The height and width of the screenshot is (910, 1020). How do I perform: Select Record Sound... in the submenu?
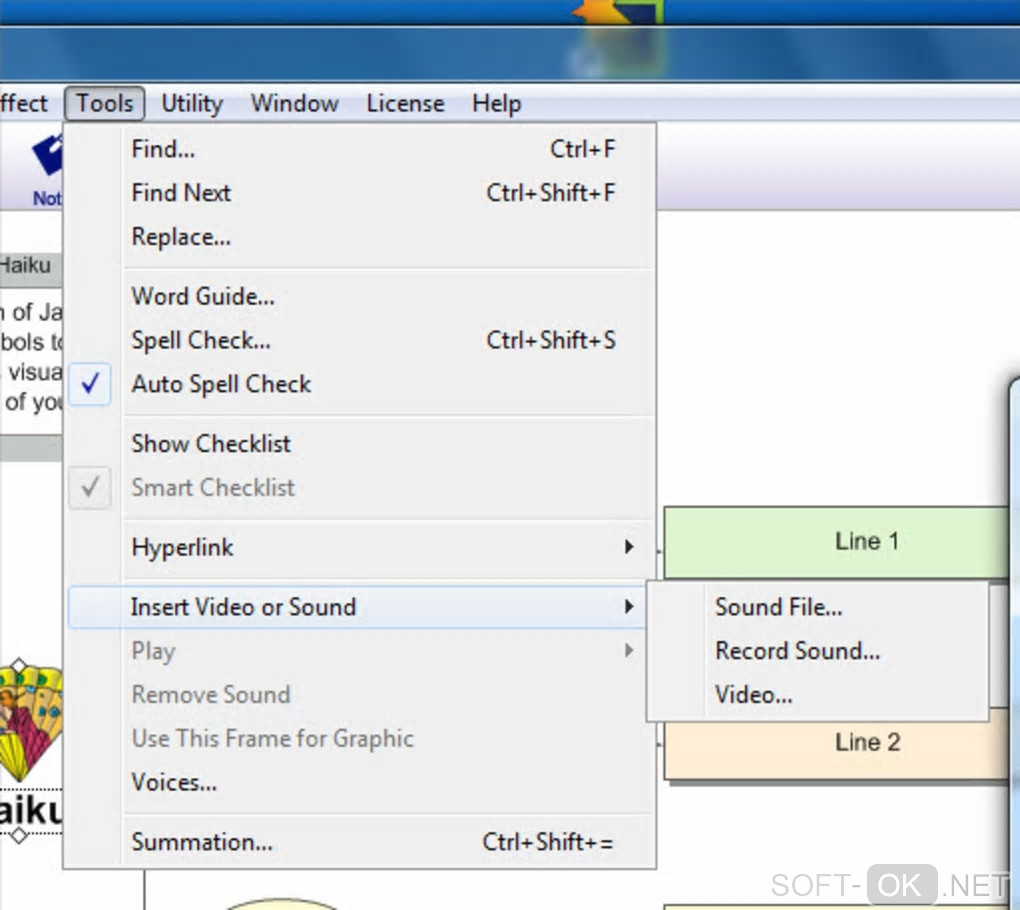pos(797,651)
